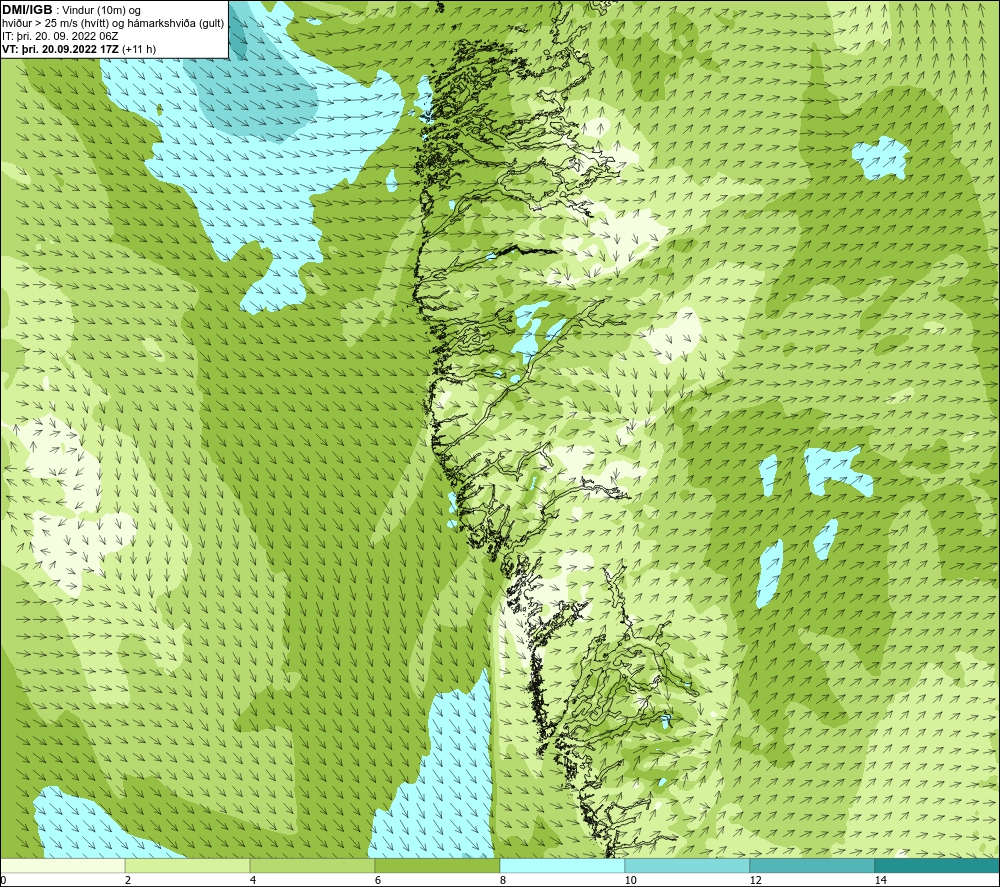Screen dimensions: 1000x887
Task: Click the 12–14 teal scale segment
Action: click(x=812, y=866)
